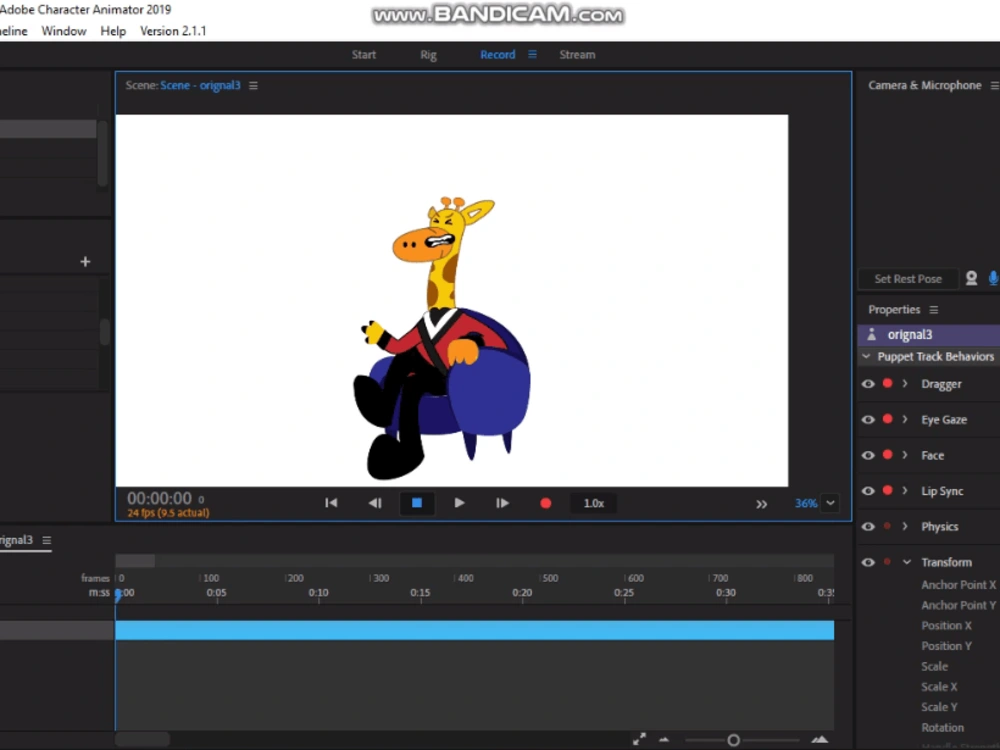Click the 00:00:00 timecode display
The width and height of the screenshot is (1000, 750).
coord(159,498)
